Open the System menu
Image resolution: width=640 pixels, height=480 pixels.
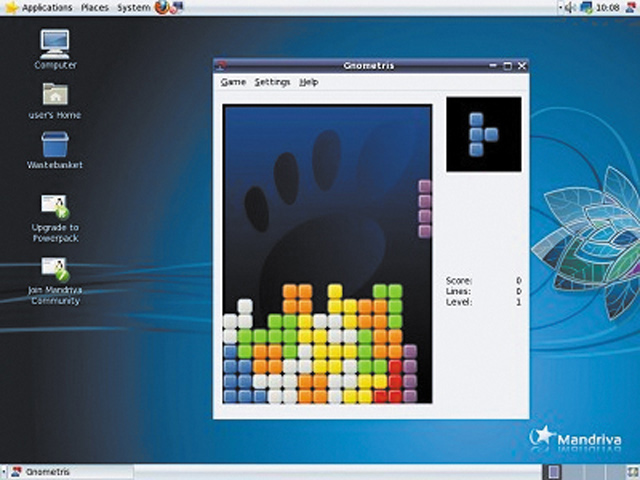pyautogui.click(x=133, y=7)
